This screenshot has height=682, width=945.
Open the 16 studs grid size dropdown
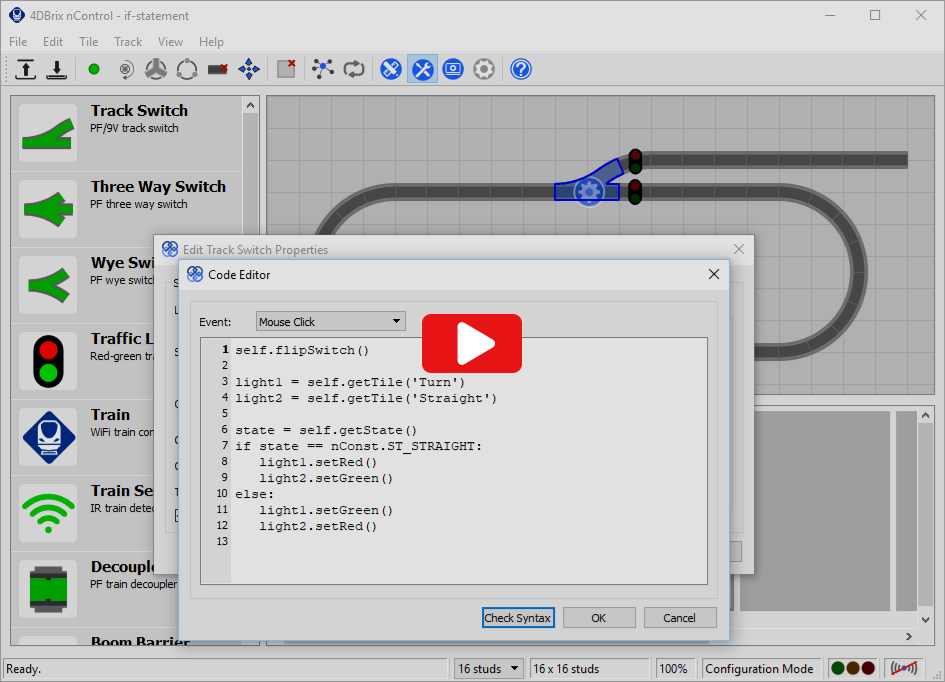point(488,669)
